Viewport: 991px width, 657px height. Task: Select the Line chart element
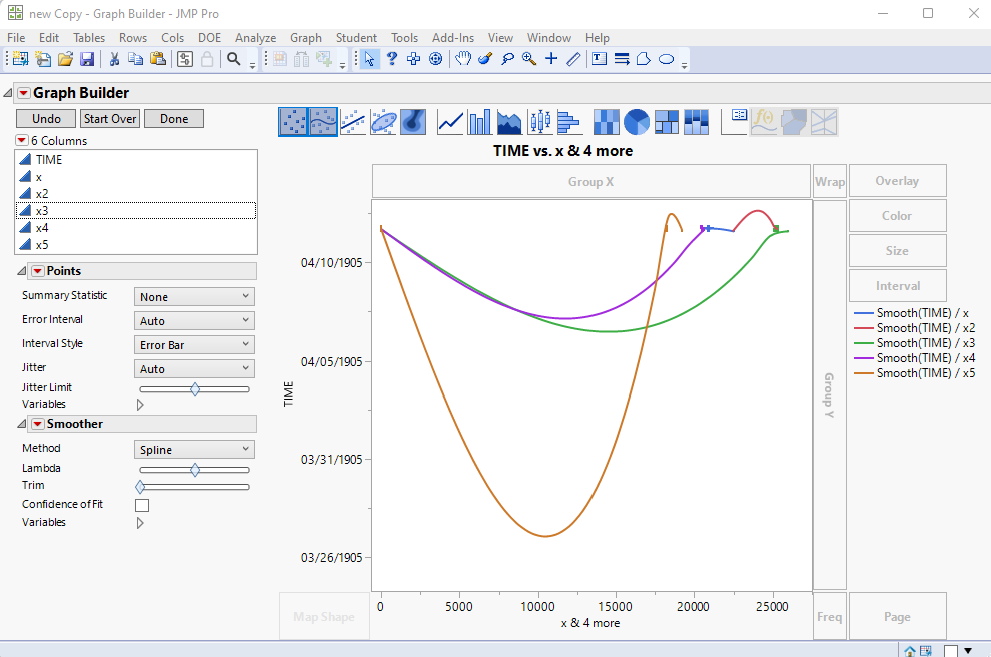pos(450,122)
